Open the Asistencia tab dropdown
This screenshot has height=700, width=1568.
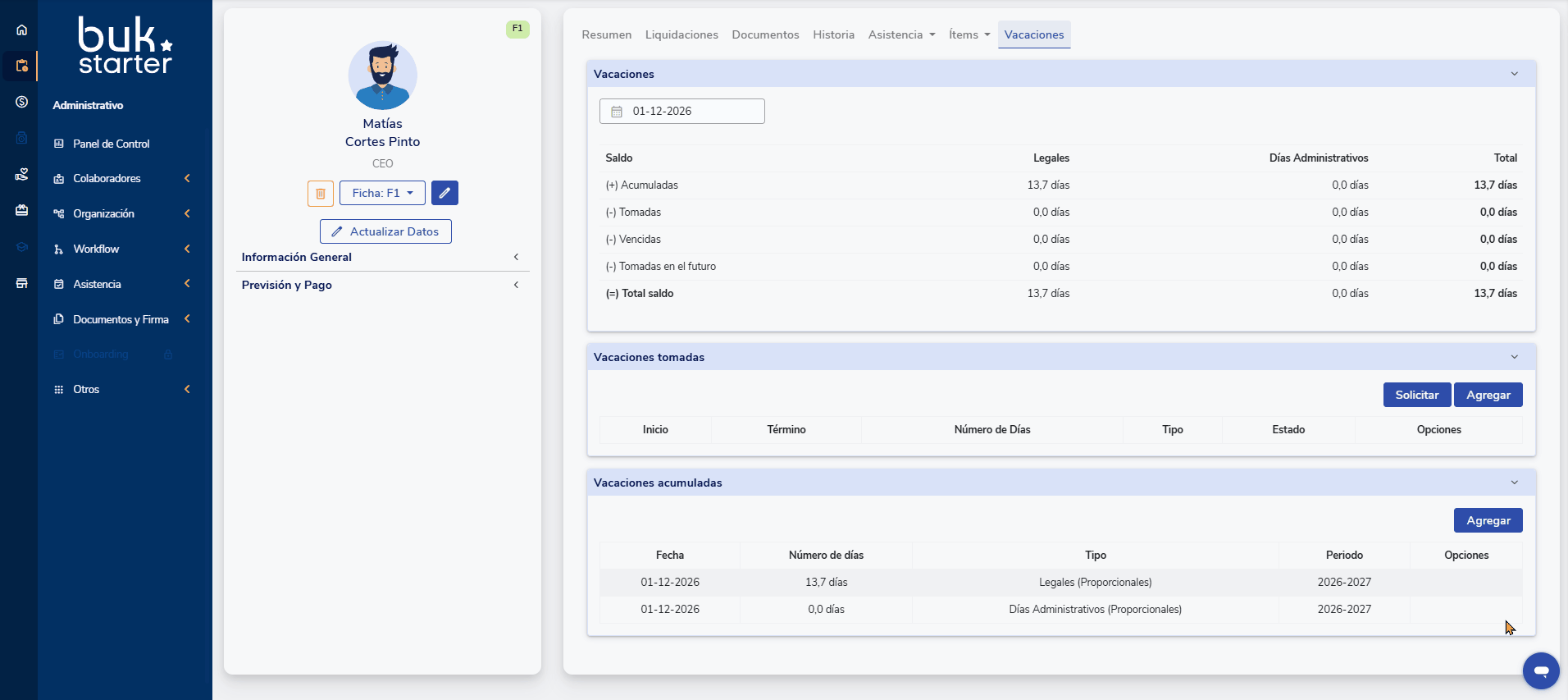(901, 34)
